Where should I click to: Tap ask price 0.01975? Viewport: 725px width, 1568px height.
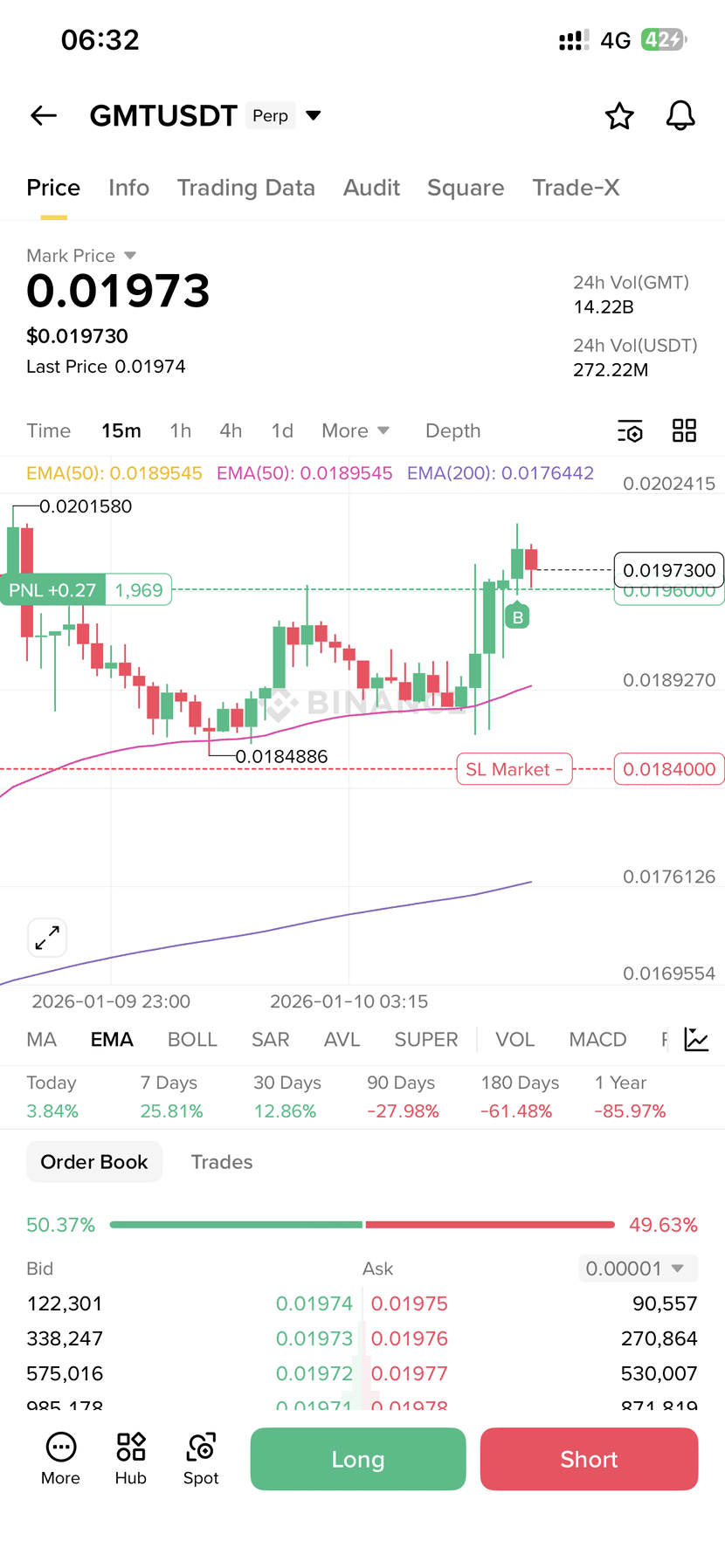[x=410, y=1303]
